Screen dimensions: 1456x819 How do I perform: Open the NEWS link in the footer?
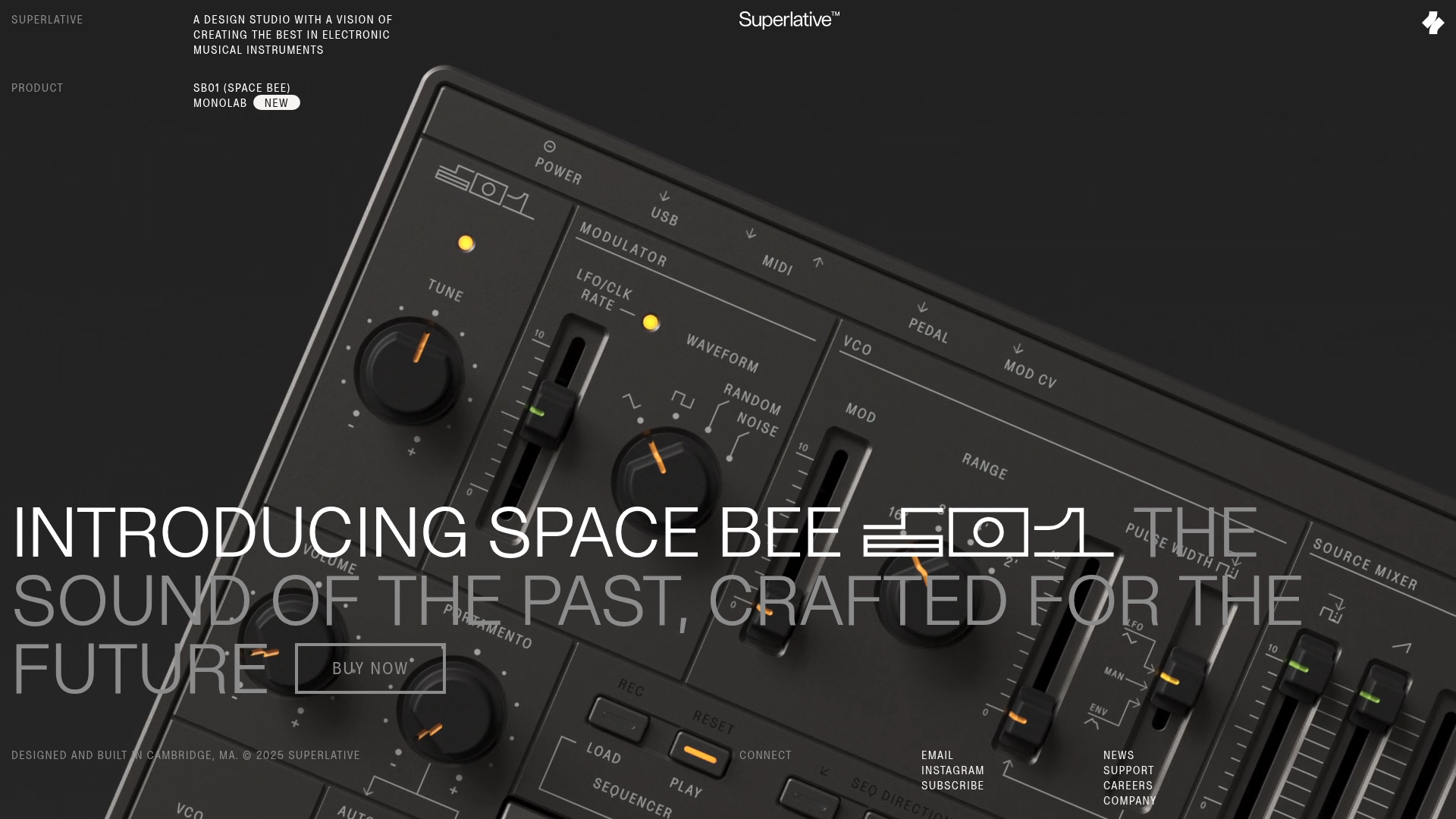tap(1118, 755)
